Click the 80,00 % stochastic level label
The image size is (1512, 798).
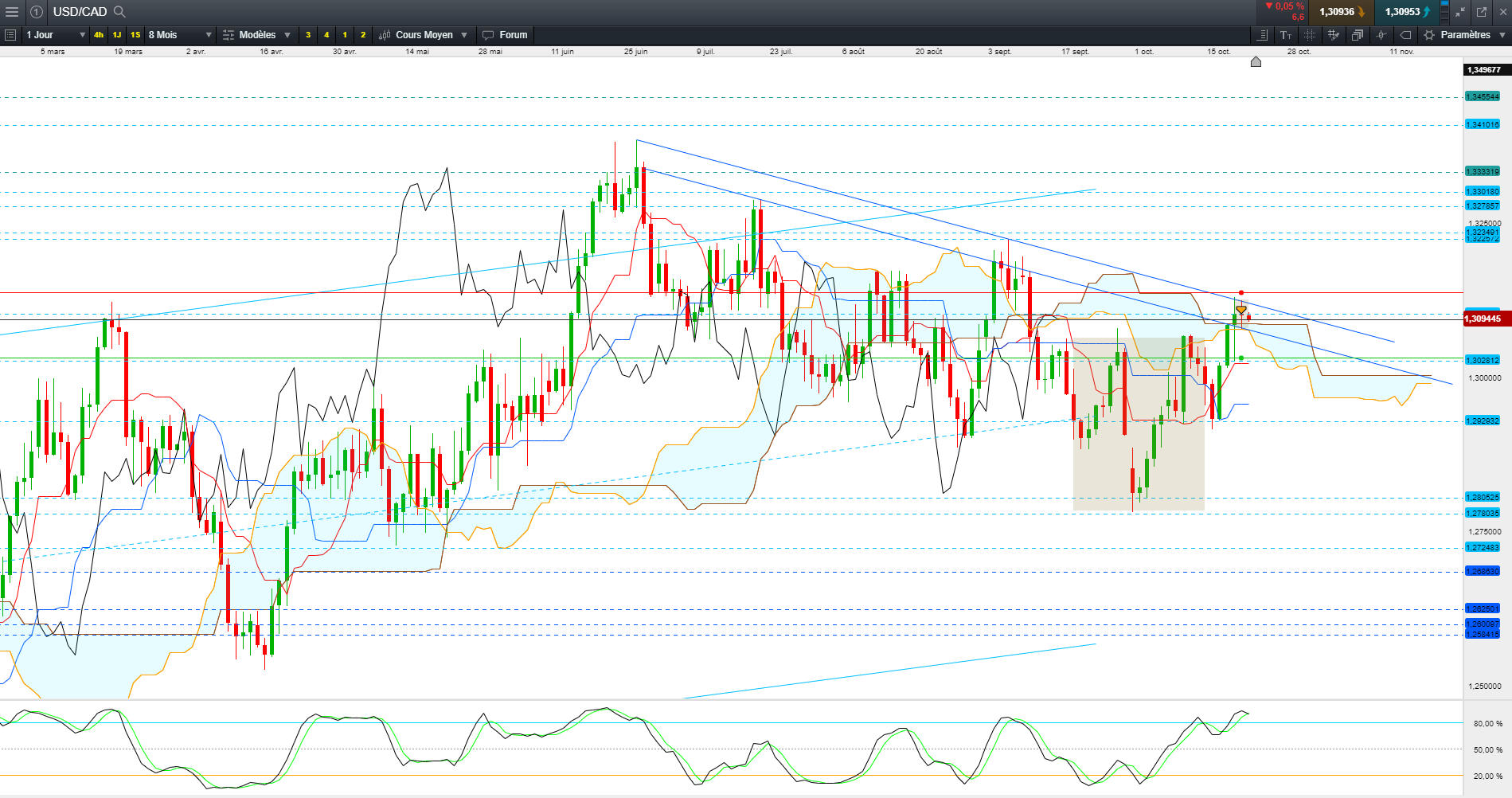coord(1487,724)
